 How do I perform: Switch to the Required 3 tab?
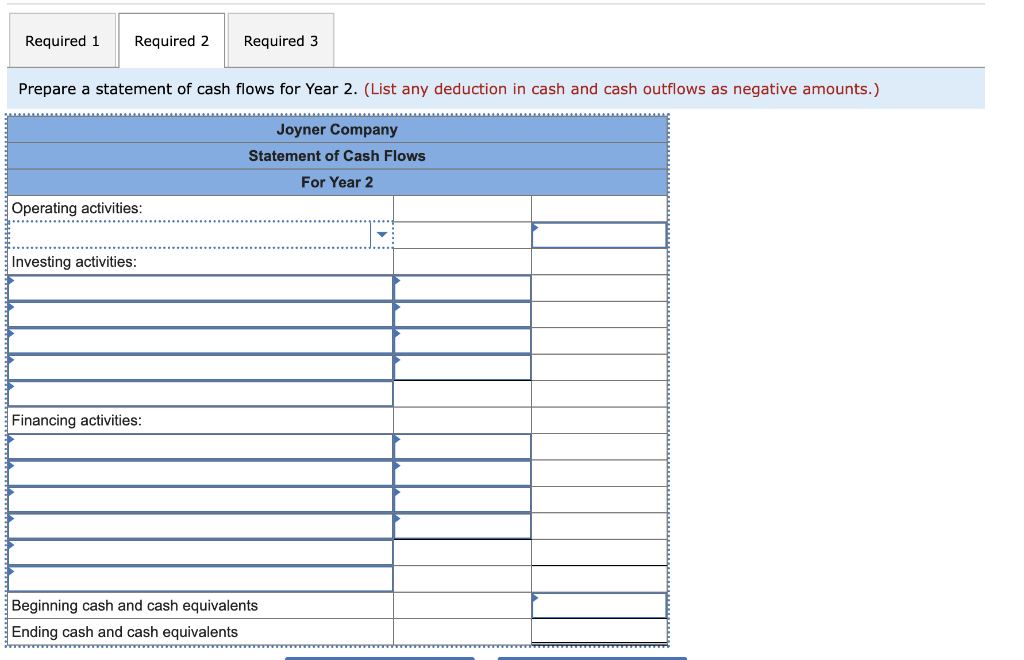[x=280, y=40]
